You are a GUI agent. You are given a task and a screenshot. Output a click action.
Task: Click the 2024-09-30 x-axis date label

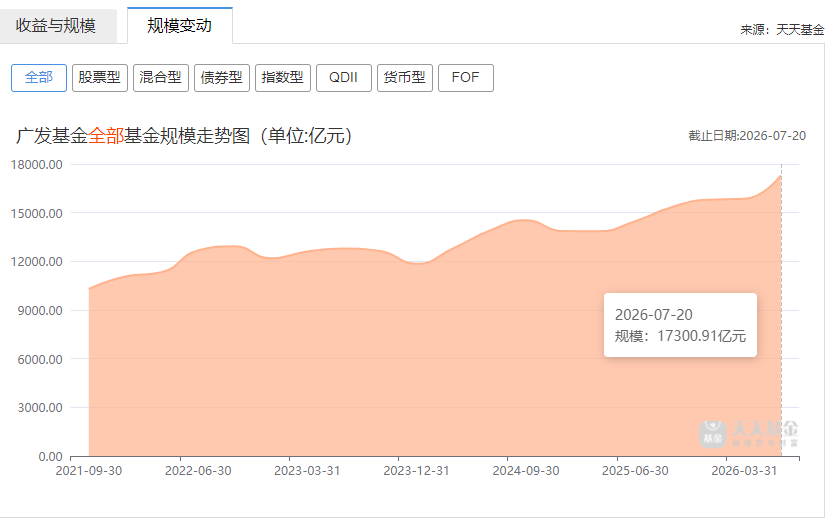pyautogui.click(x=526, y=471)
